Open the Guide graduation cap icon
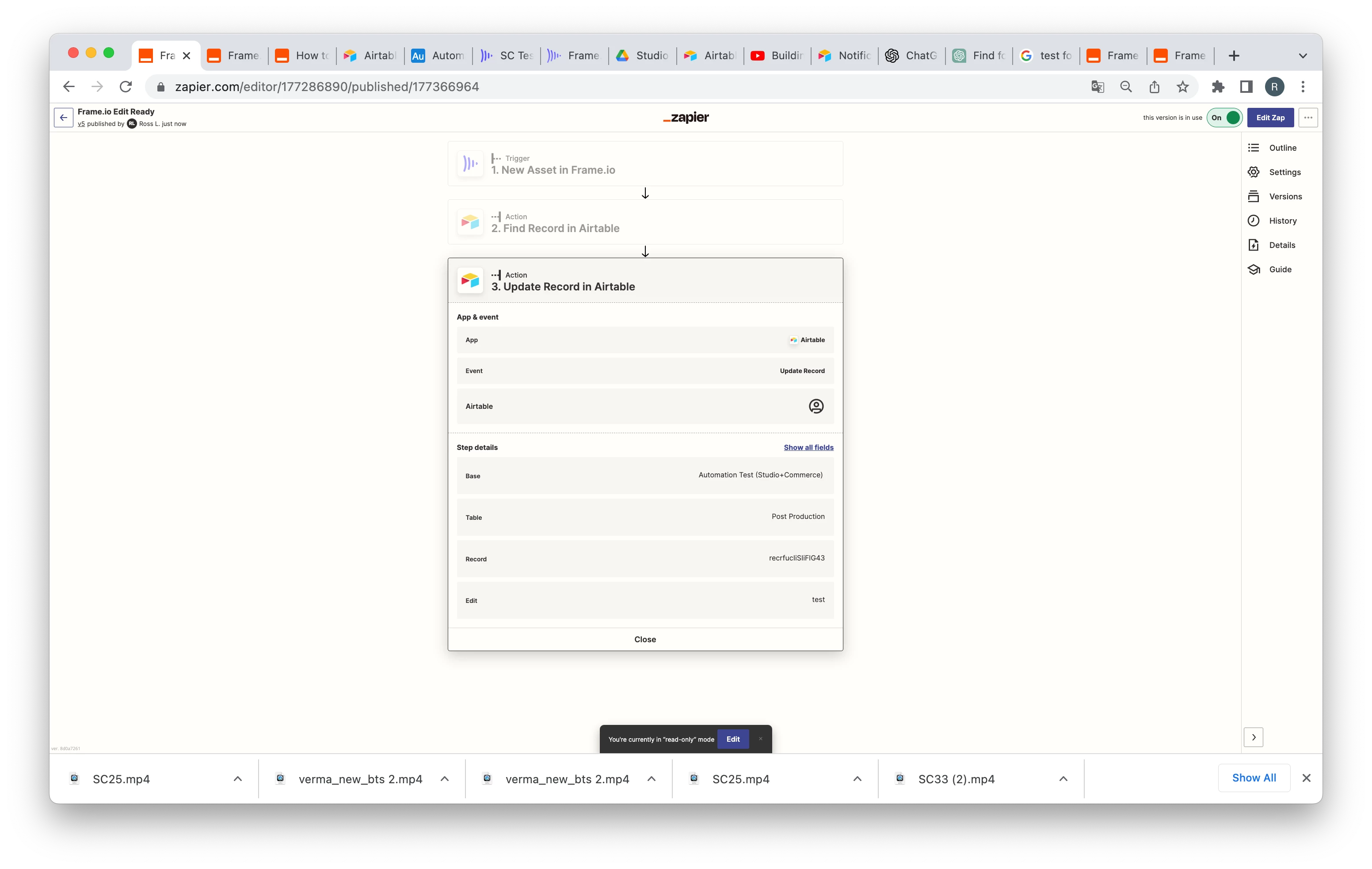The height and width of the screenshot is (869, 1372). [x=1254, y=270]
